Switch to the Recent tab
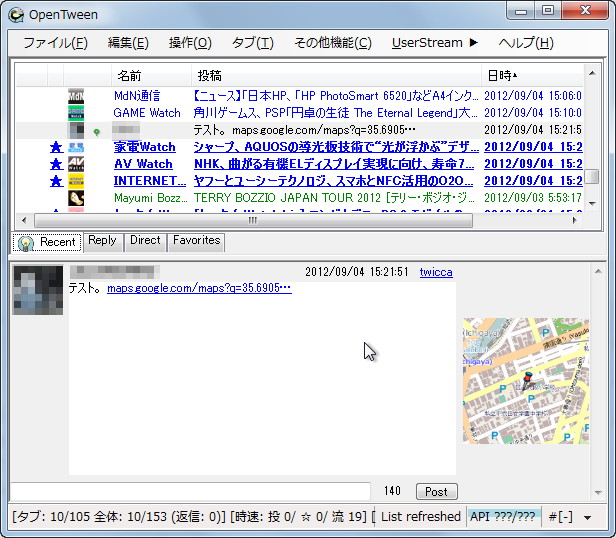This screenshot has width=616, height=538. tap(47, 242)
